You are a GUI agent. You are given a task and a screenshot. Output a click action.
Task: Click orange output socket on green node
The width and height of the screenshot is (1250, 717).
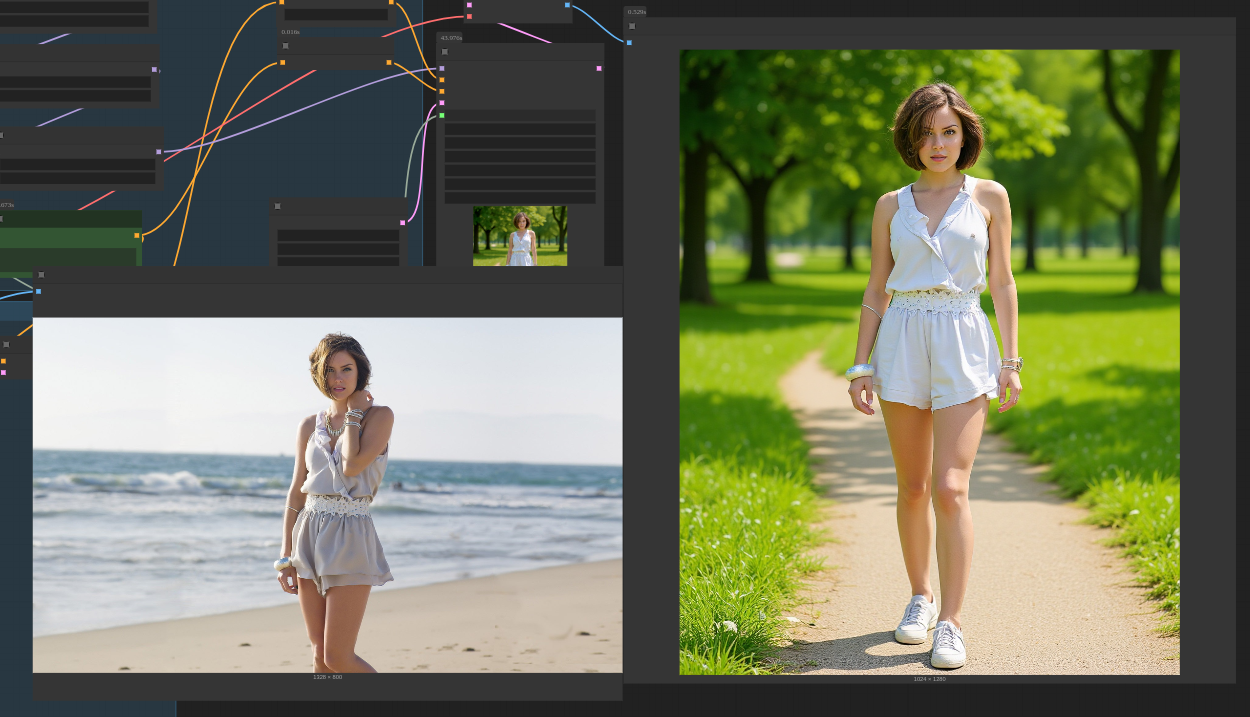click(137, 236)
